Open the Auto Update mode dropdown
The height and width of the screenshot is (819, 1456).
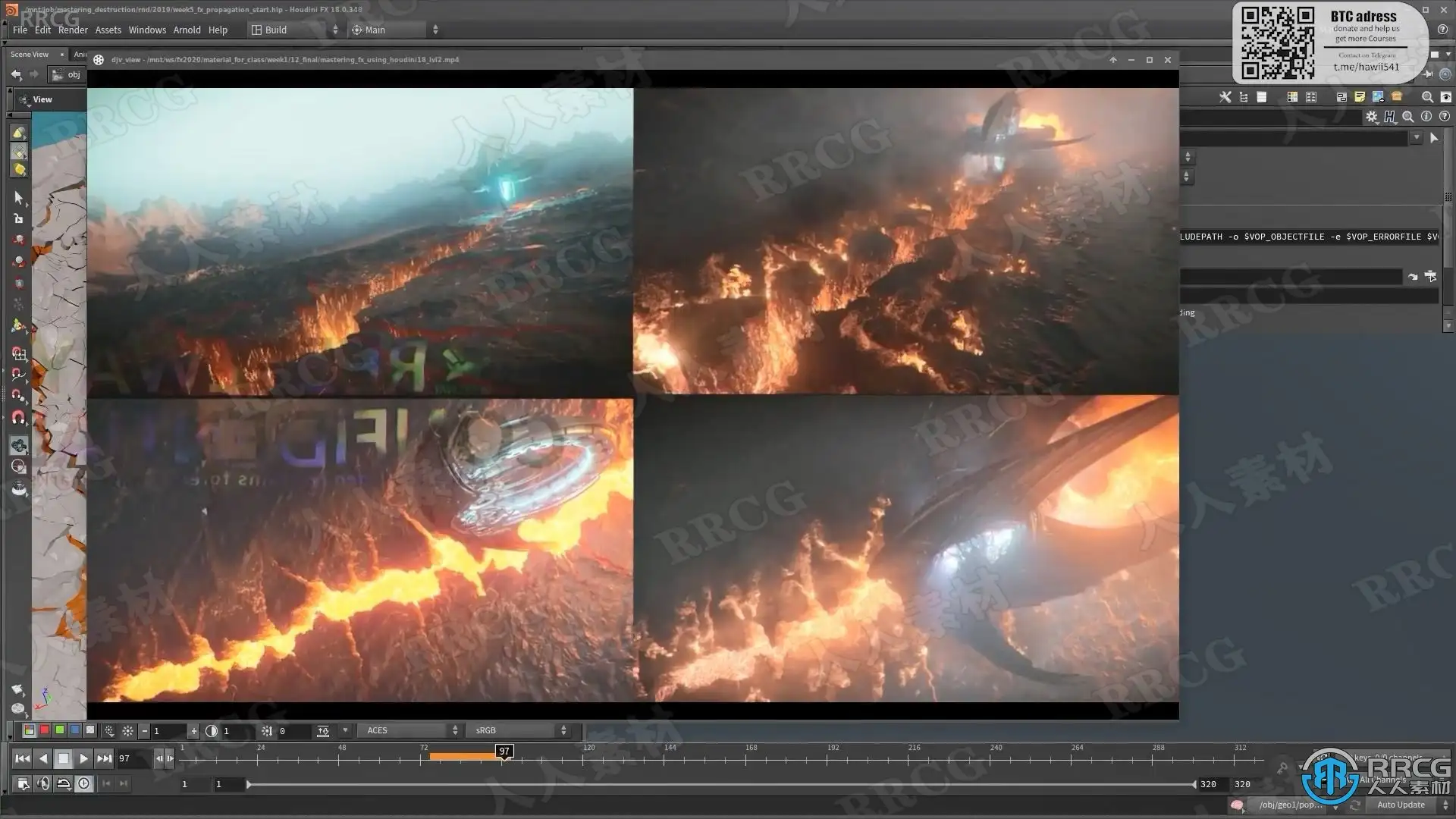(1410, 805)
